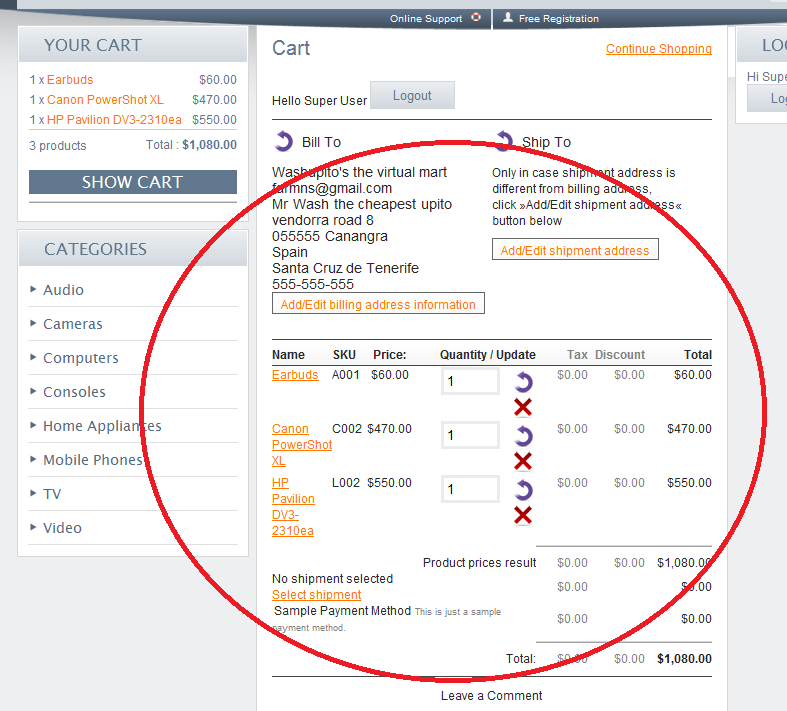787x711 pixels.
Task: Open the Mobile Phones category
Action: (93, 460)
